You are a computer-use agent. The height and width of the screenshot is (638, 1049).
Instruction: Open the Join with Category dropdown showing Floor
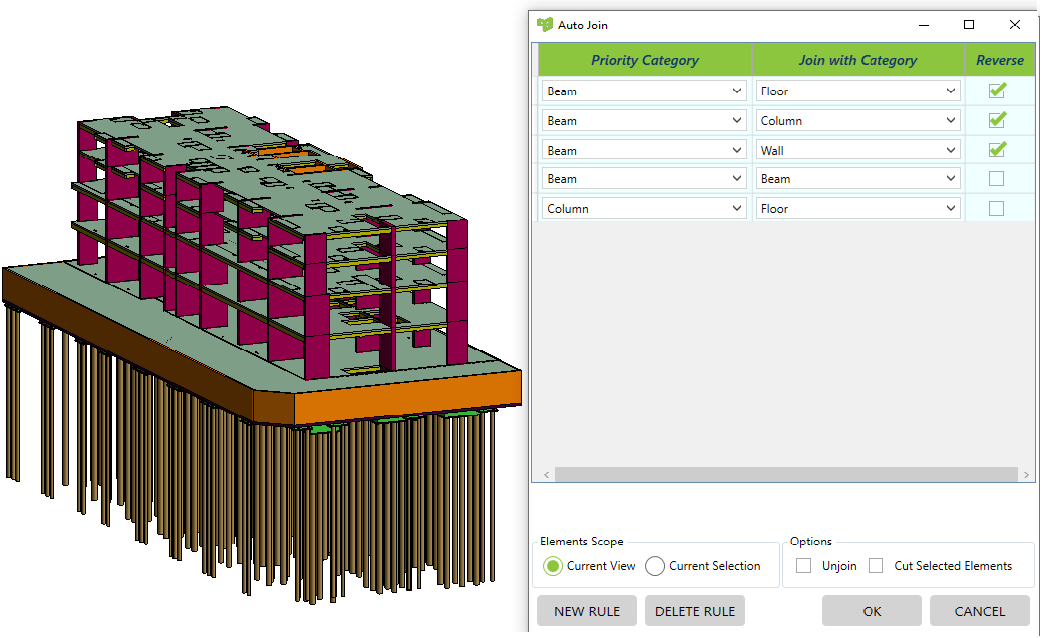951,90
